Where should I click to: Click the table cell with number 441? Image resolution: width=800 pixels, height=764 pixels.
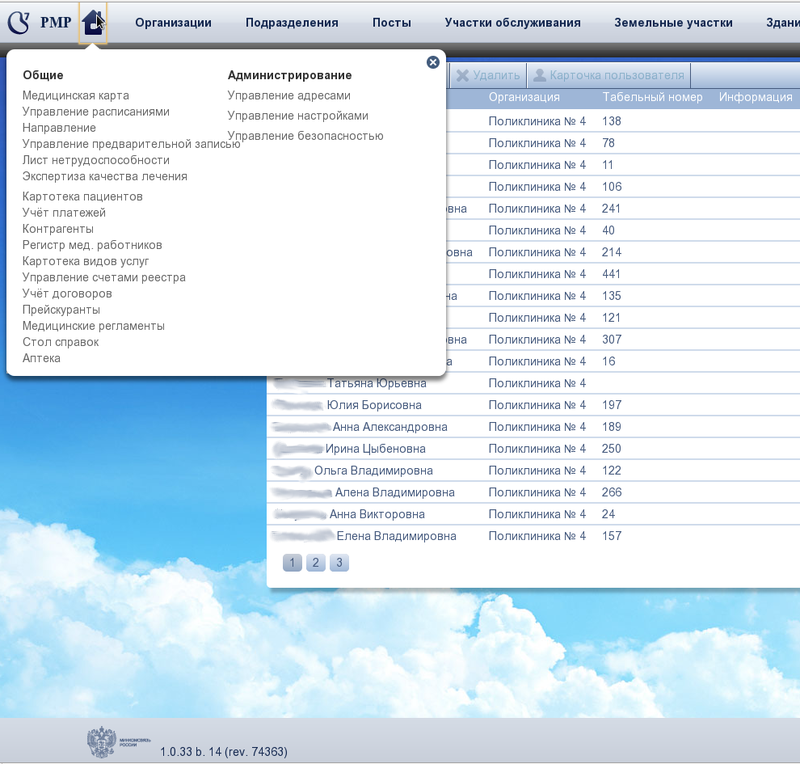[611, 274]
